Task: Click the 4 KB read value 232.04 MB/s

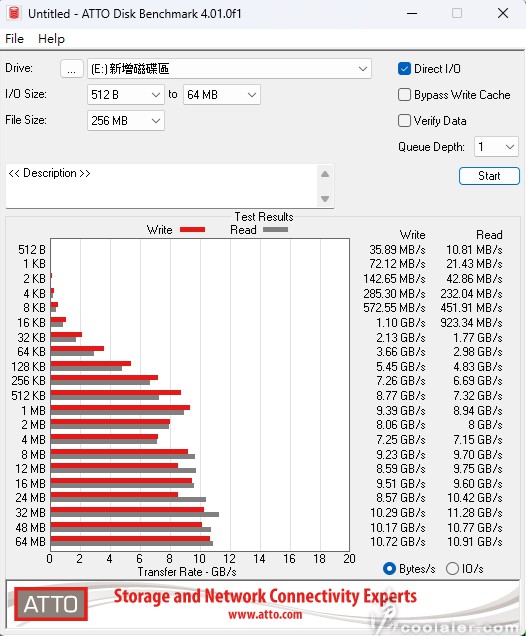Action: tap(471, 294)
